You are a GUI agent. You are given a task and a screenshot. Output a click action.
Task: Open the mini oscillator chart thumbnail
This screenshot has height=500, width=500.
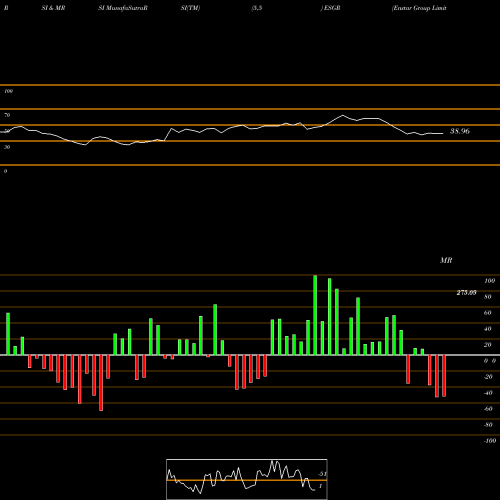pyautogui.click(x=247, y=479)
